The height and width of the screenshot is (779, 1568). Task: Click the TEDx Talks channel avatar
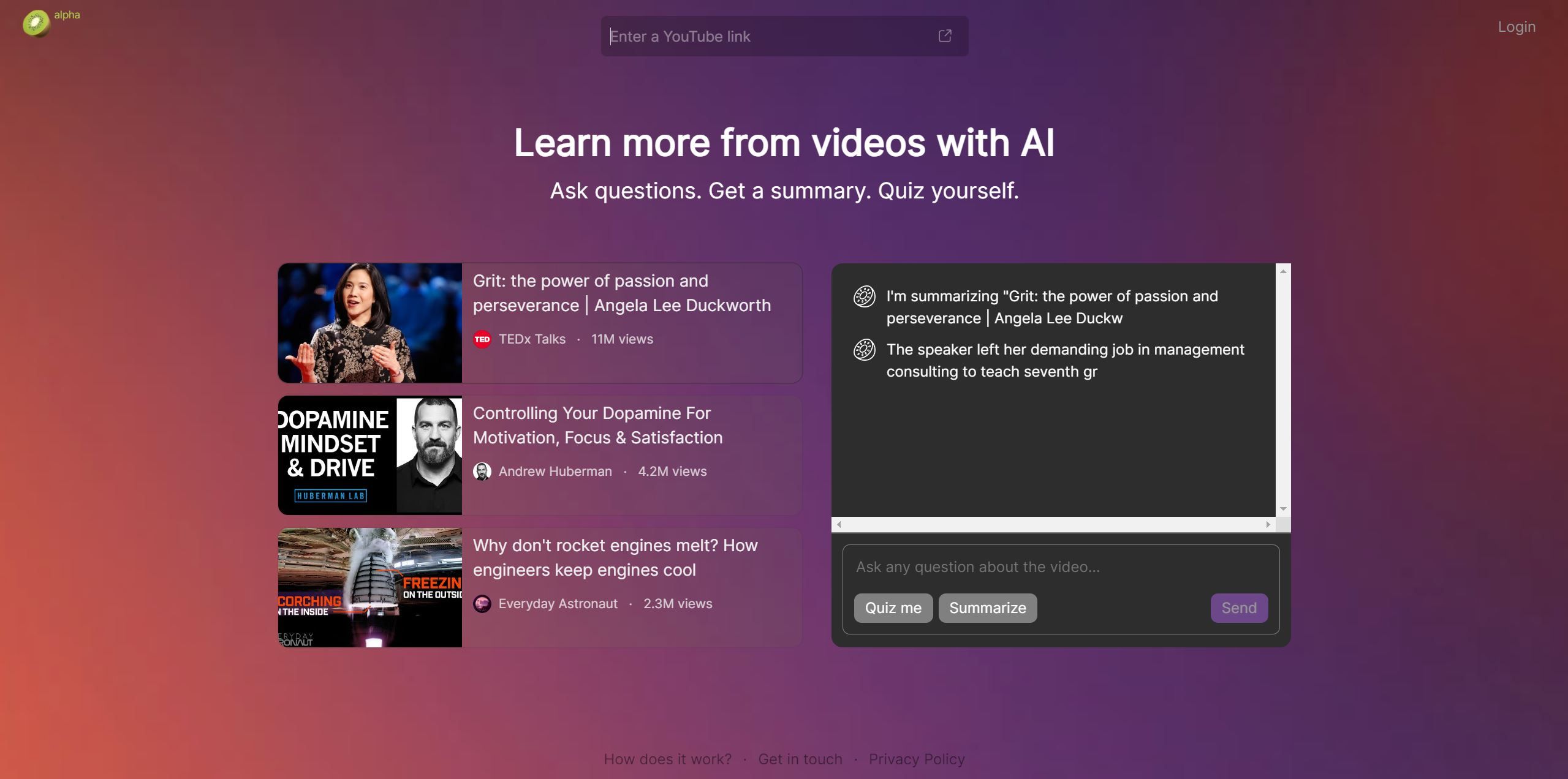(482, 339)
